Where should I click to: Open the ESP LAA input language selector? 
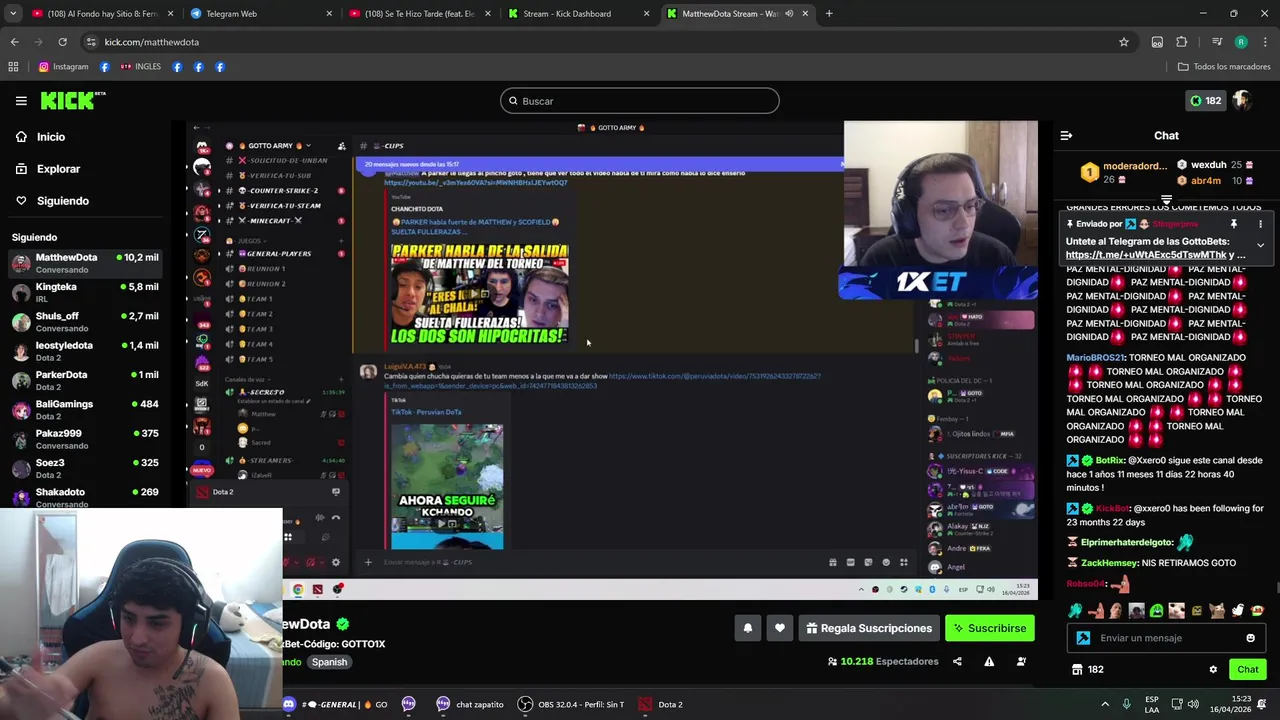pyautogui.click(x=1152, y=704)
